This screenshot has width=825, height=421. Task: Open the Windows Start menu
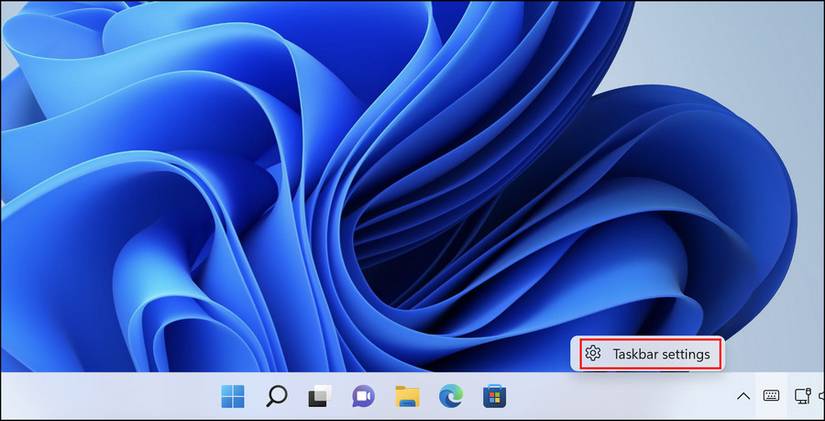233,396
